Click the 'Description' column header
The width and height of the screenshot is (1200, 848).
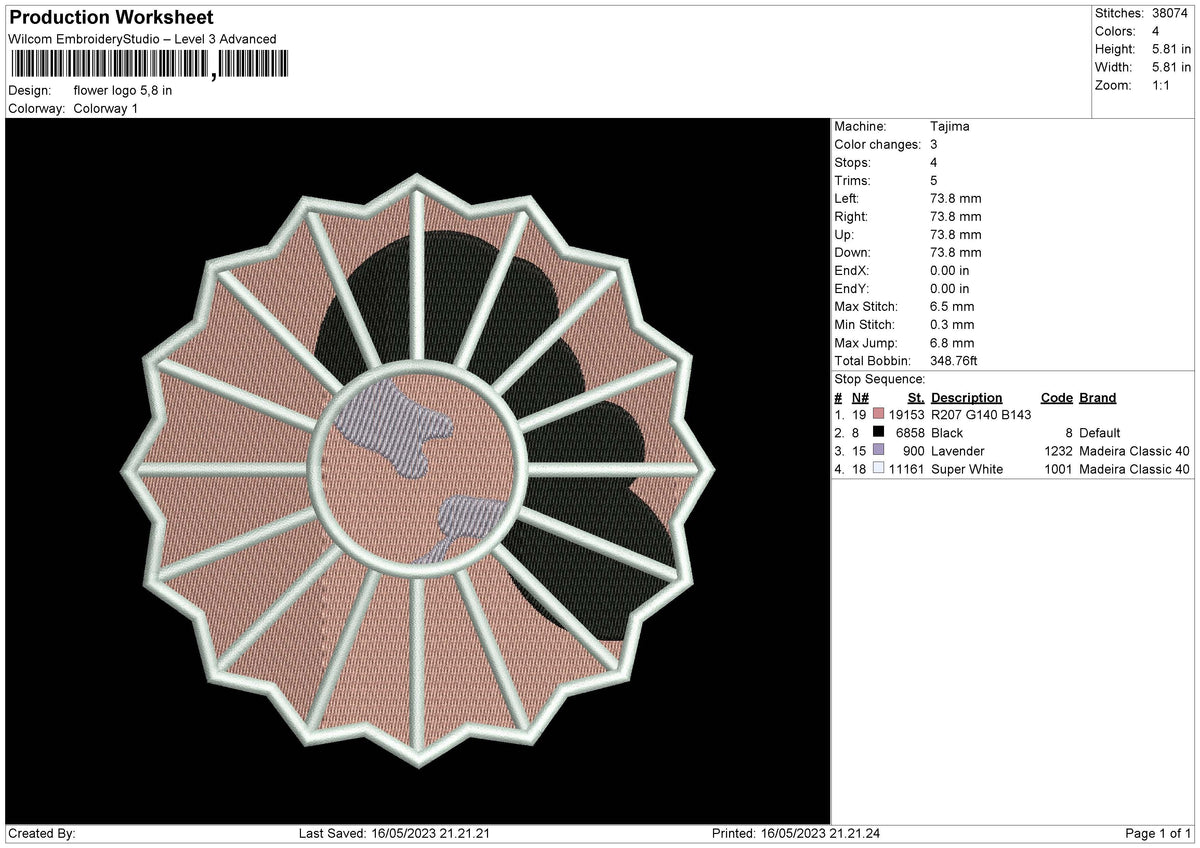click(966, 397)
